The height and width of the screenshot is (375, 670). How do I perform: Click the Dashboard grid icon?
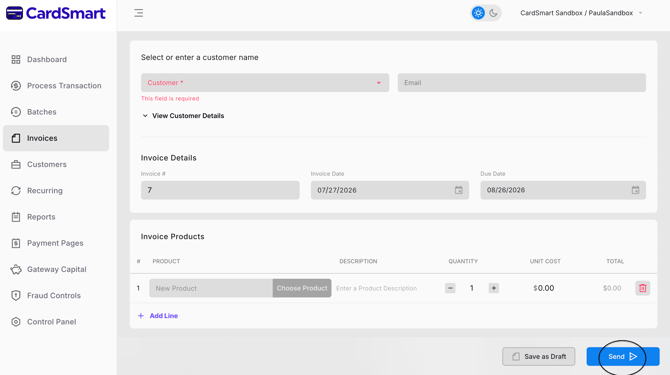[16, 59]
